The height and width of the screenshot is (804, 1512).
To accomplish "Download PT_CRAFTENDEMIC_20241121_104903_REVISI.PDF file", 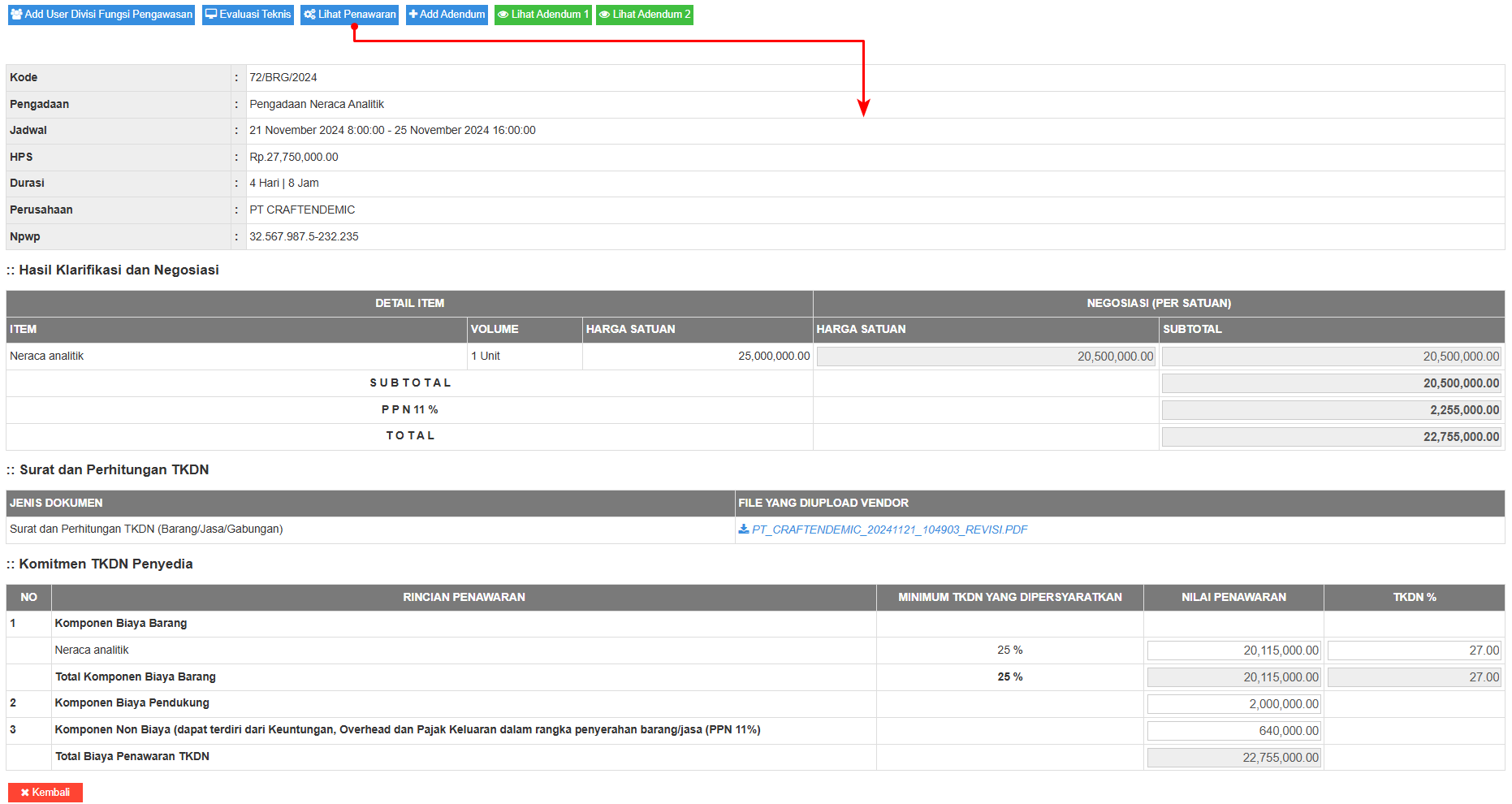I will coord(889,530).
